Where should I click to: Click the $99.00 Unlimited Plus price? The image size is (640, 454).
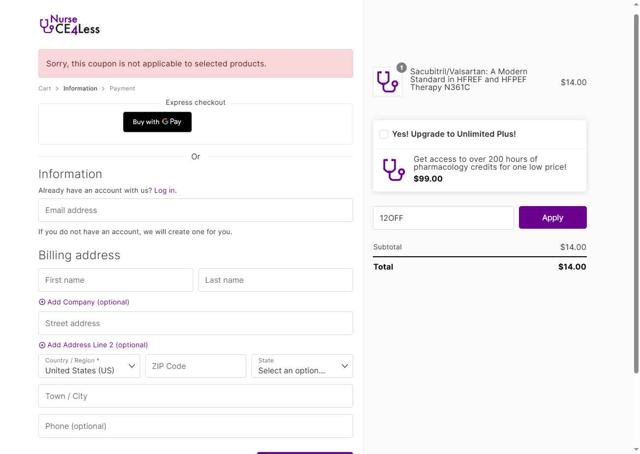pos(428,179)
